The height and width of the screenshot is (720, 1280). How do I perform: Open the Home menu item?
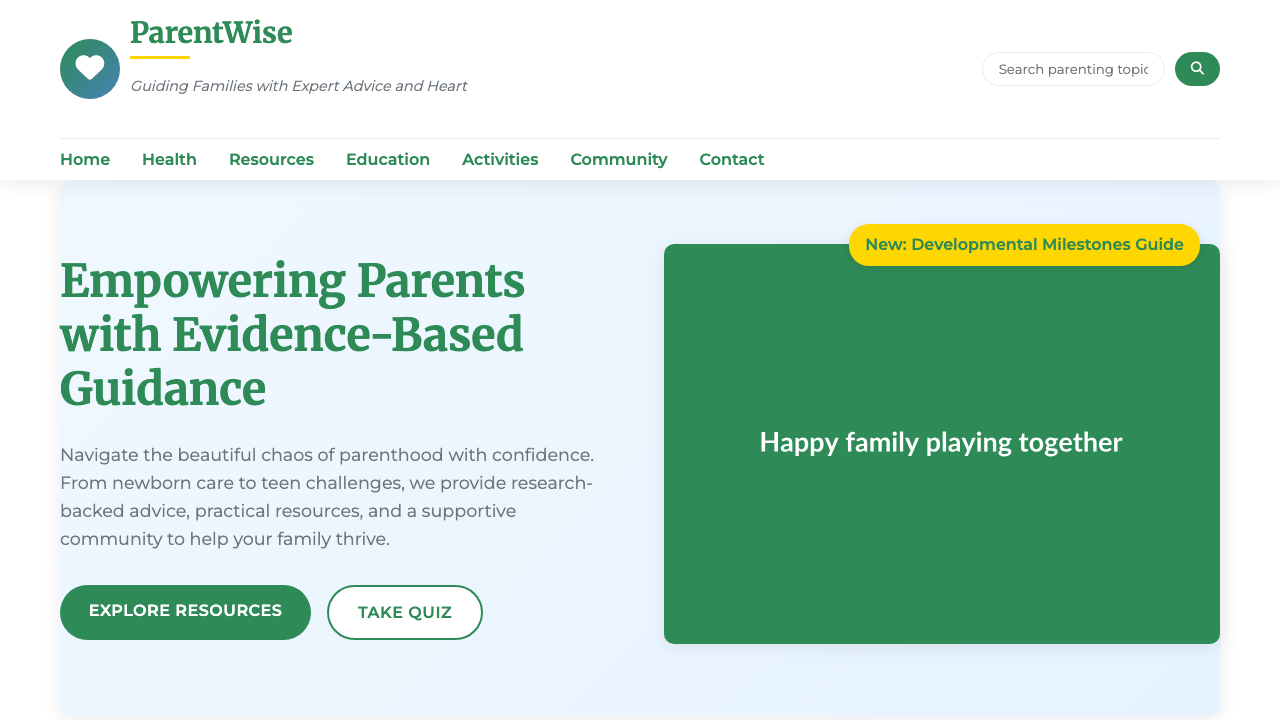85,159
